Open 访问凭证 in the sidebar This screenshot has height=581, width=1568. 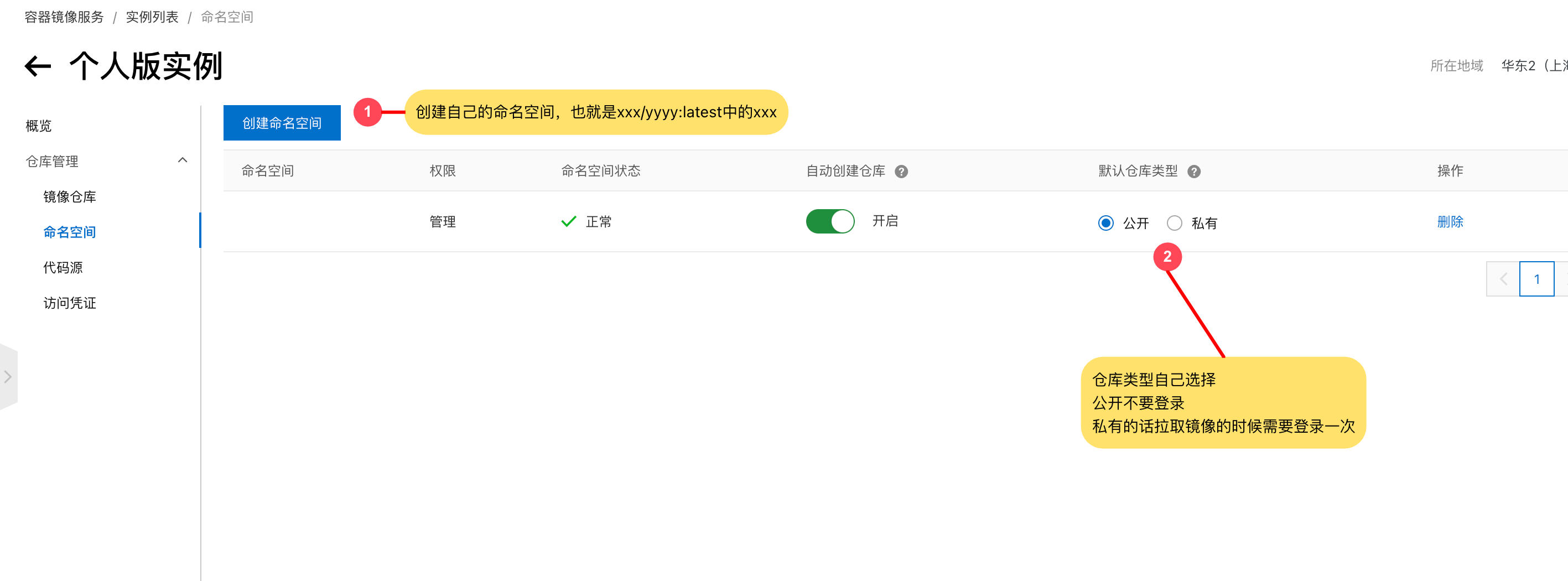[x=69, y=303]
